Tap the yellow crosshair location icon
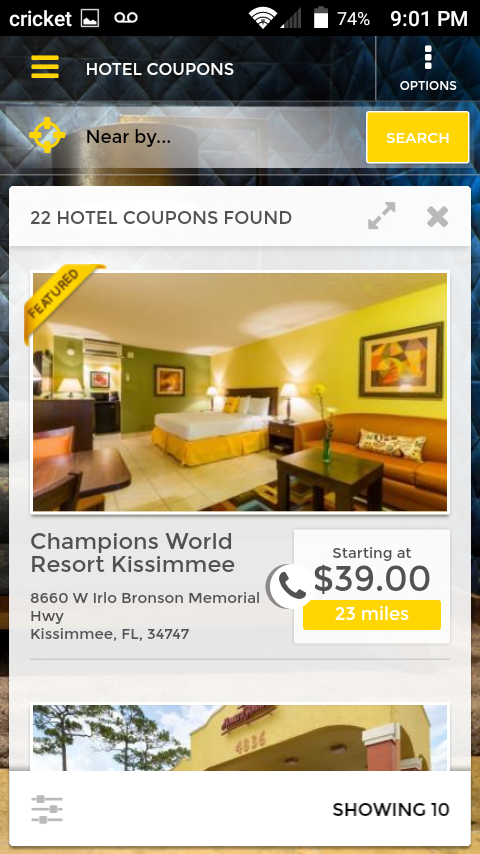 click(x=47, y=135)
